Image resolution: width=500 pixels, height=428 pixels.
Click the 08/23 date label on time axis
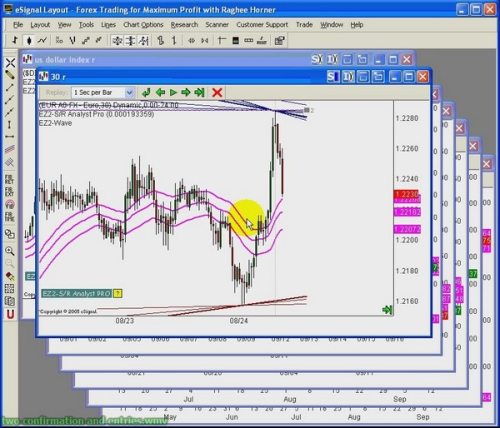(125, 321)
